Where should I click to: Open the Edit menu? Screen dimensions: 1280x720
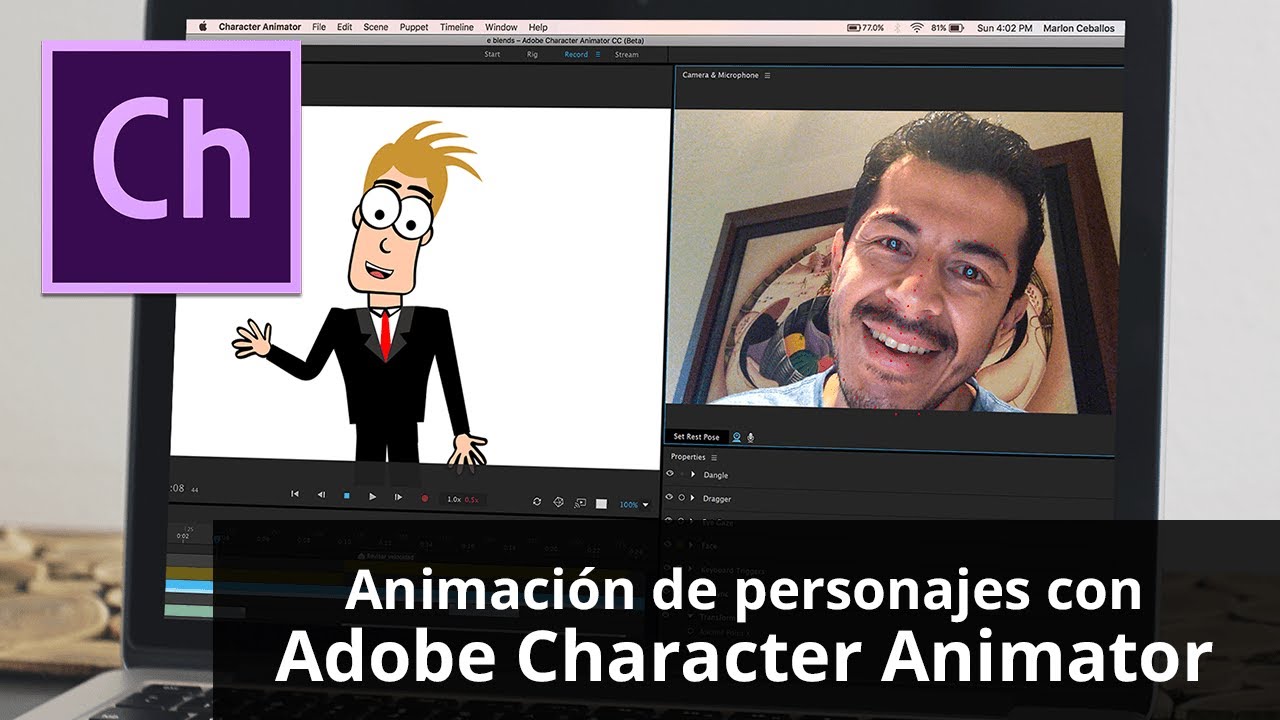coord(344,27)
